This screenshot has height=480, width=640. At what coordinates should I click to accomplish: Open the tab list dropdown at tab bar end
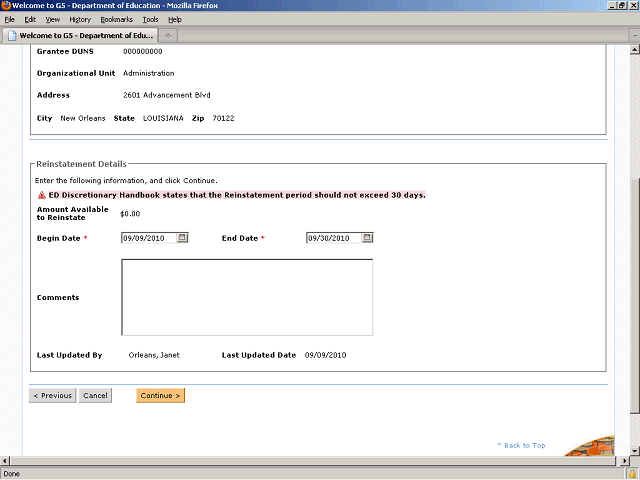coord(635,36)
